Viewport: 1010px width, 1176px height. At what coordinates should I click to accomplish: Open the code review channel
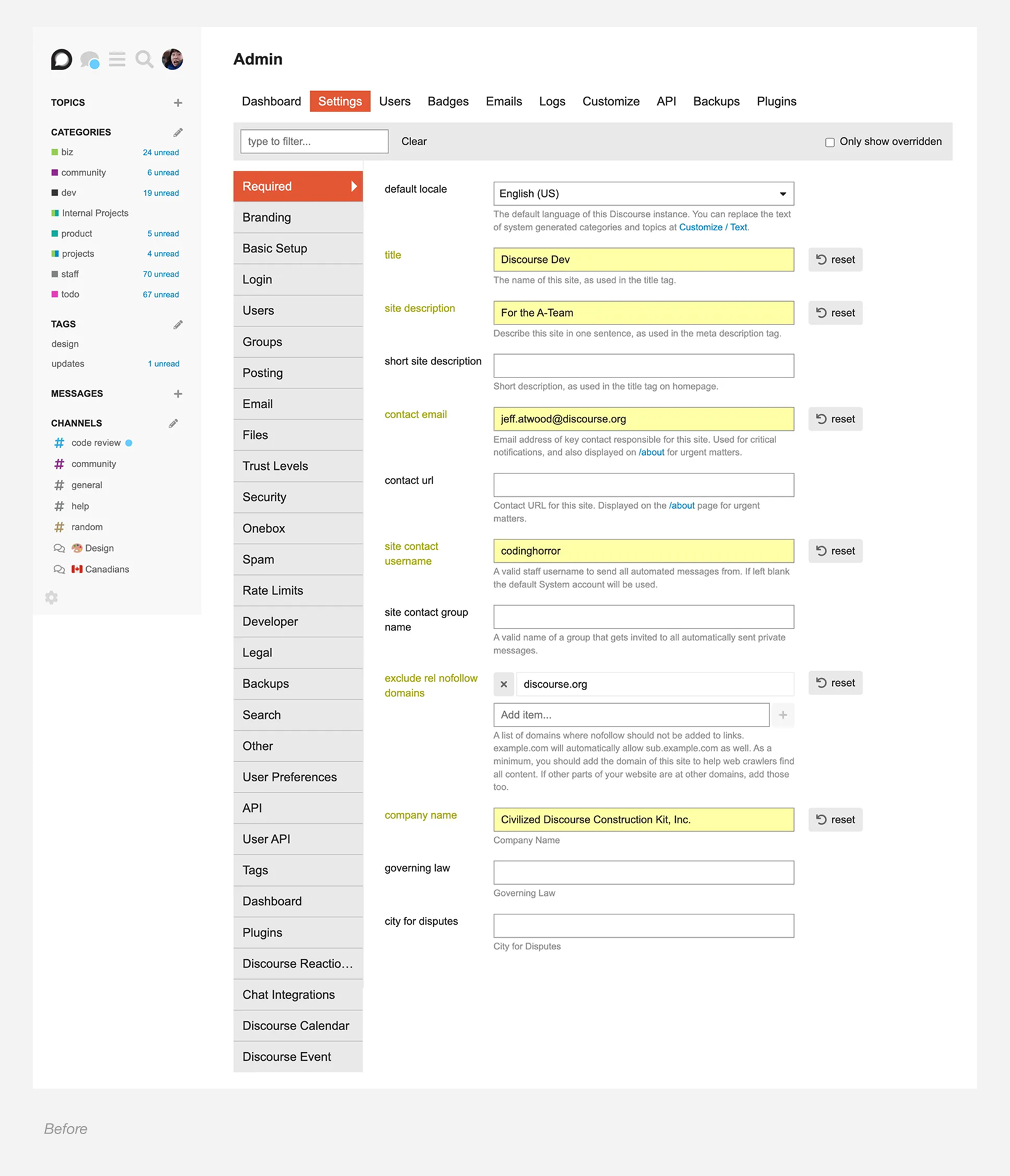(x=95, y=443)
